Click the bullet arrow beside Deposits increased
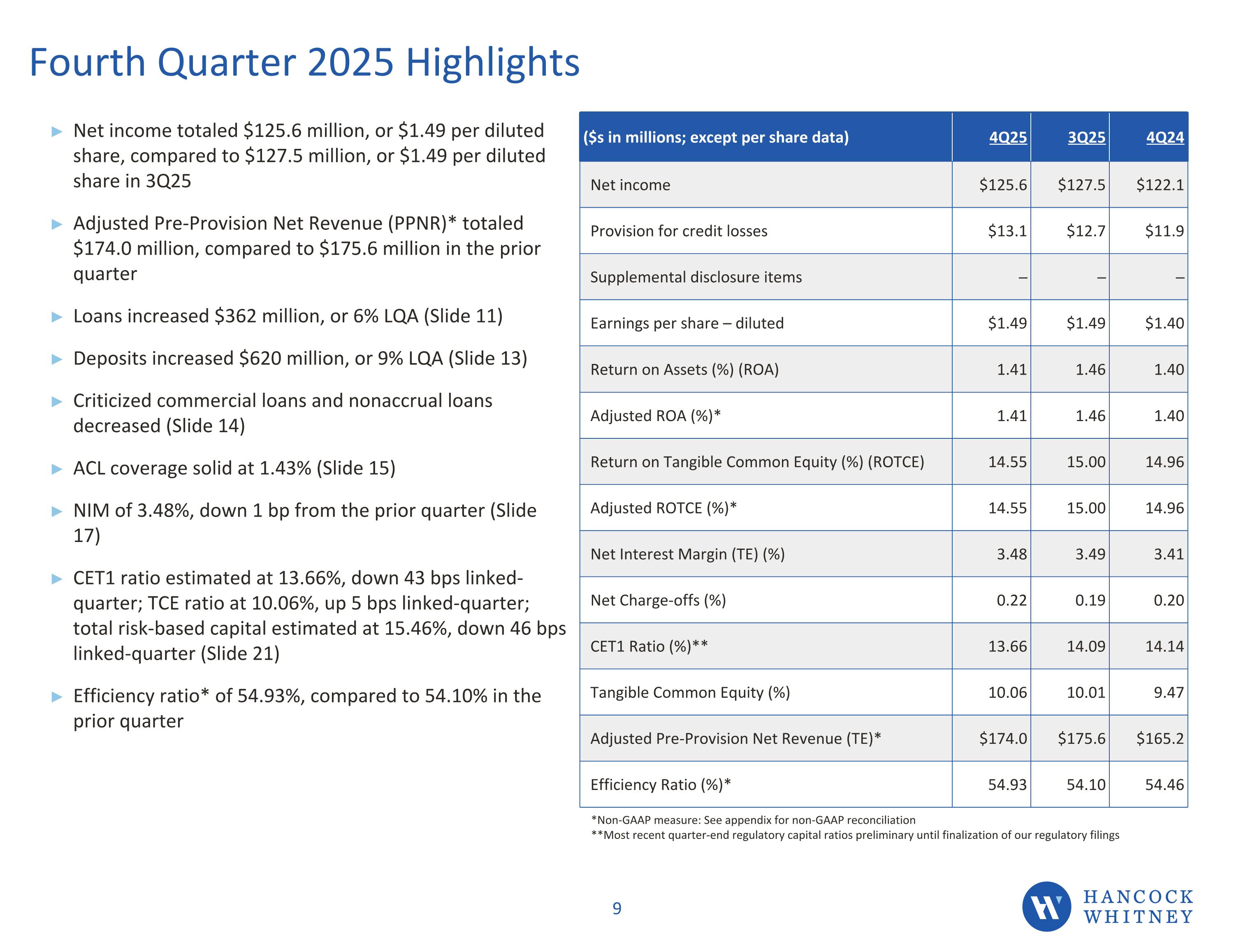The height and width of the screenshot is (952, 1234). pyautogui.click(x=56, y=359)
